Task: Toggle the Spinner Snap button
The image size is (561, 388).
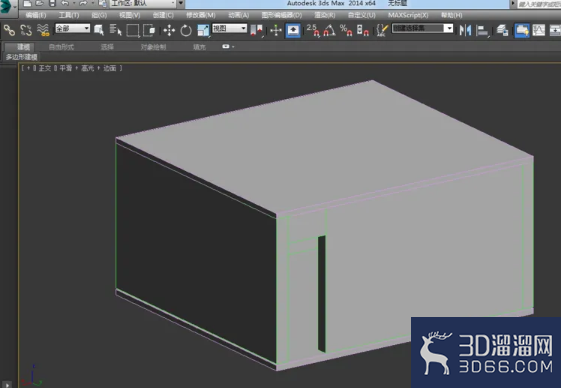Action: [x=363, y=30]
